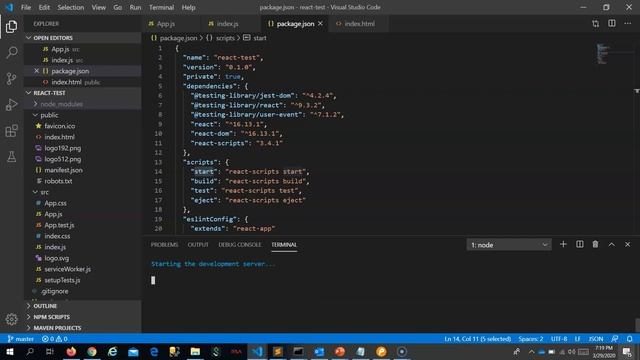Switch to the Output panel tab
This screenshot has width=640, height=360.
point(198,244)
